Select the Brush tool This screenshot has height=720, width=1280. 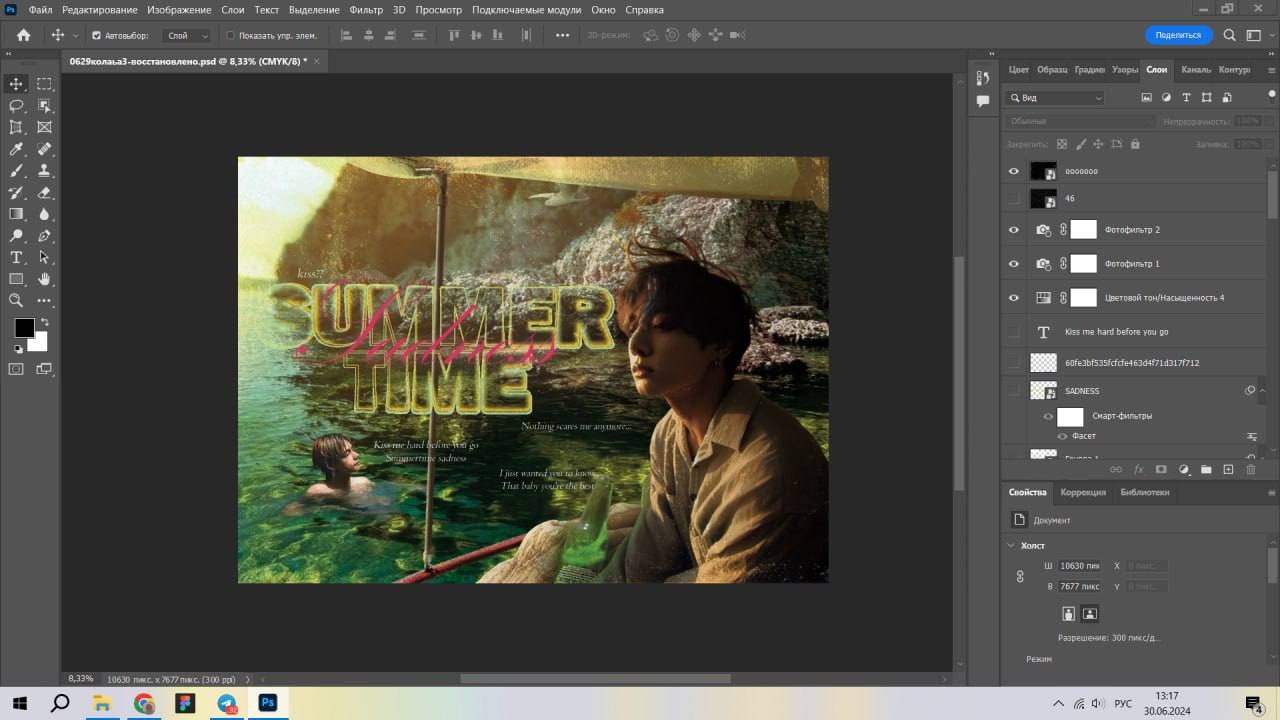[16, 171]
